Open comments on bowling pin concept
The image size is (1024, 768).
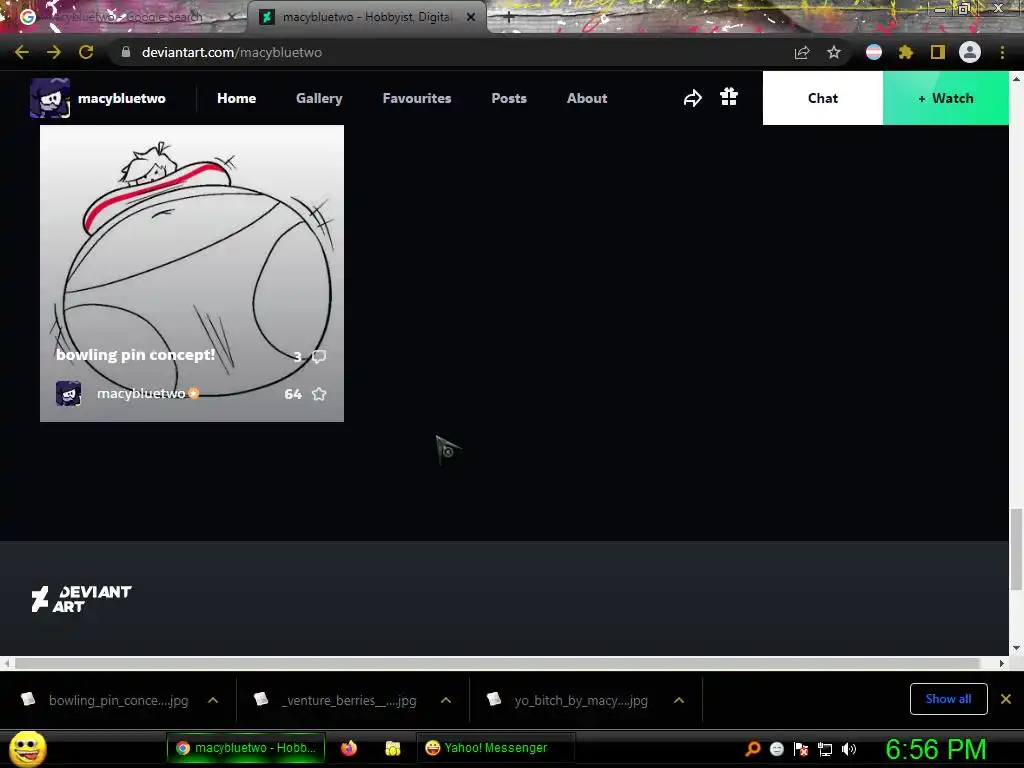coord(319,356)
